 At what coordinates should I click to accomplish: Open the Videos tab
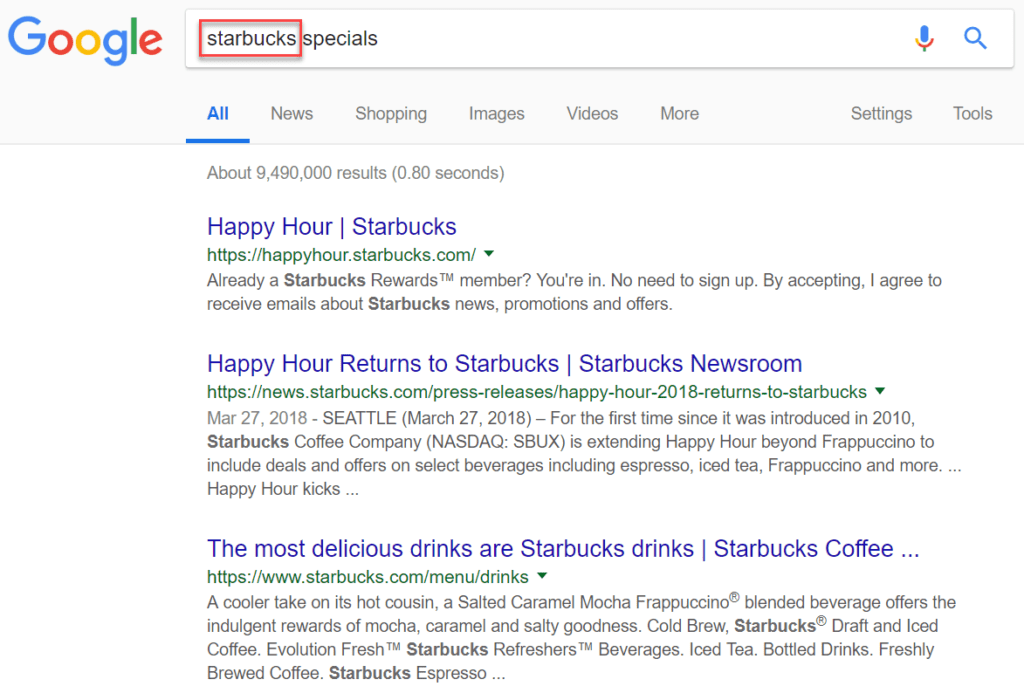click(592, 114)
